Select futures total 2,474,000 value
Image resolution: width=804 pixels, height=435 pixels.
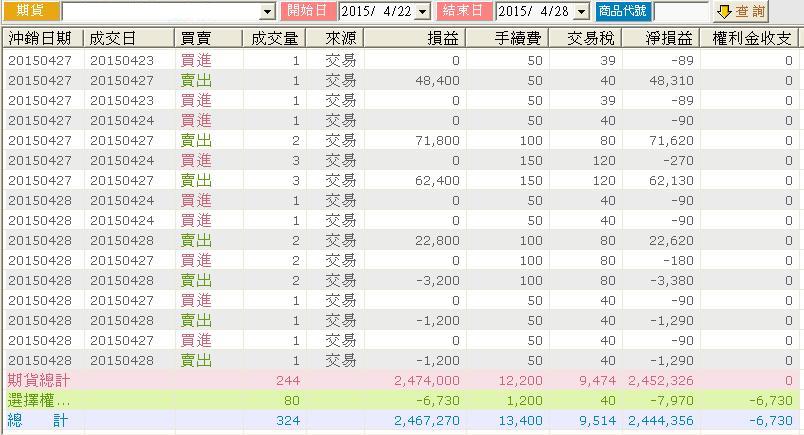[x=427, y=381]
